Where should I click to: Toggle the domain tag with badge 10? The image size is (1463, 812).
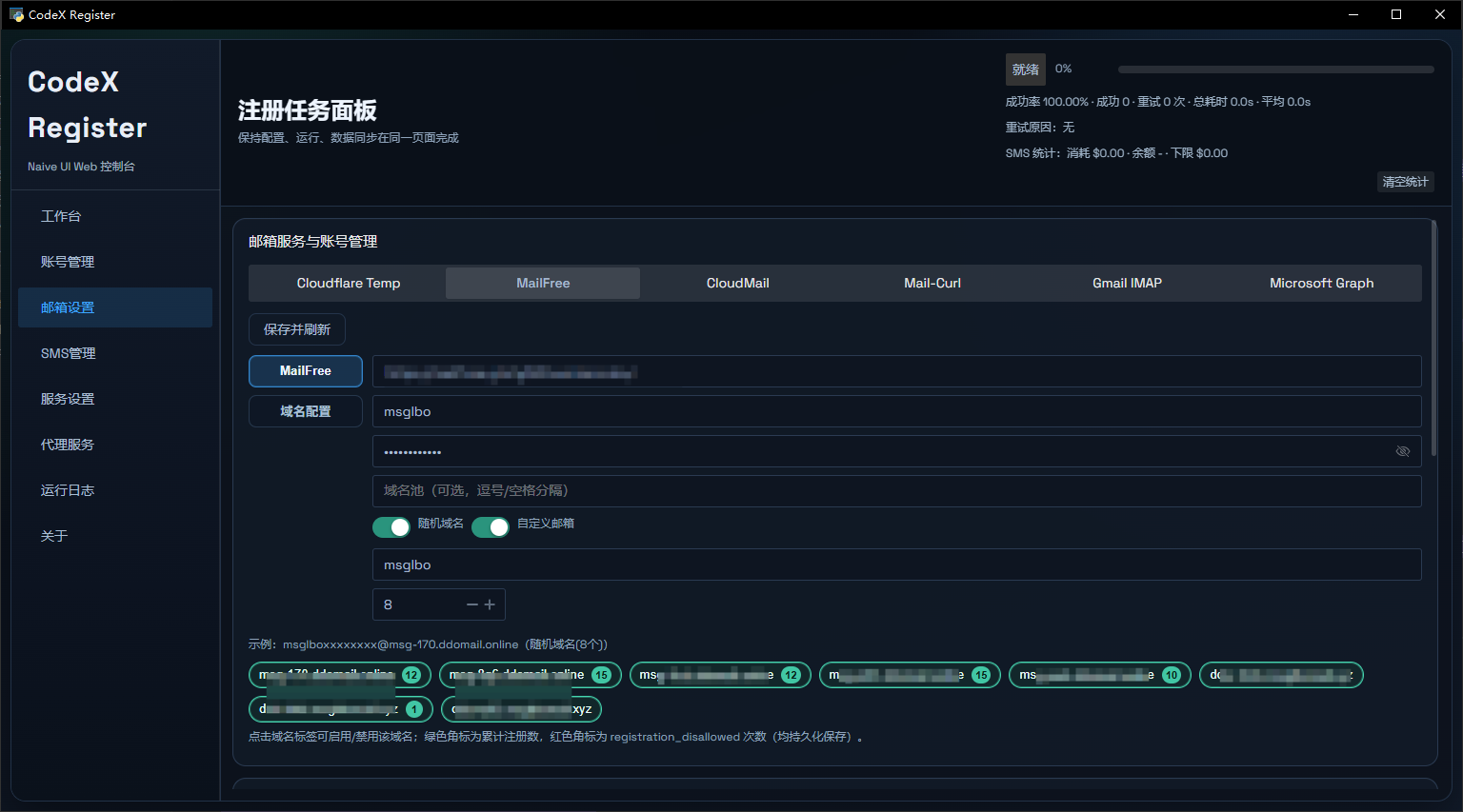point(1099,675)
